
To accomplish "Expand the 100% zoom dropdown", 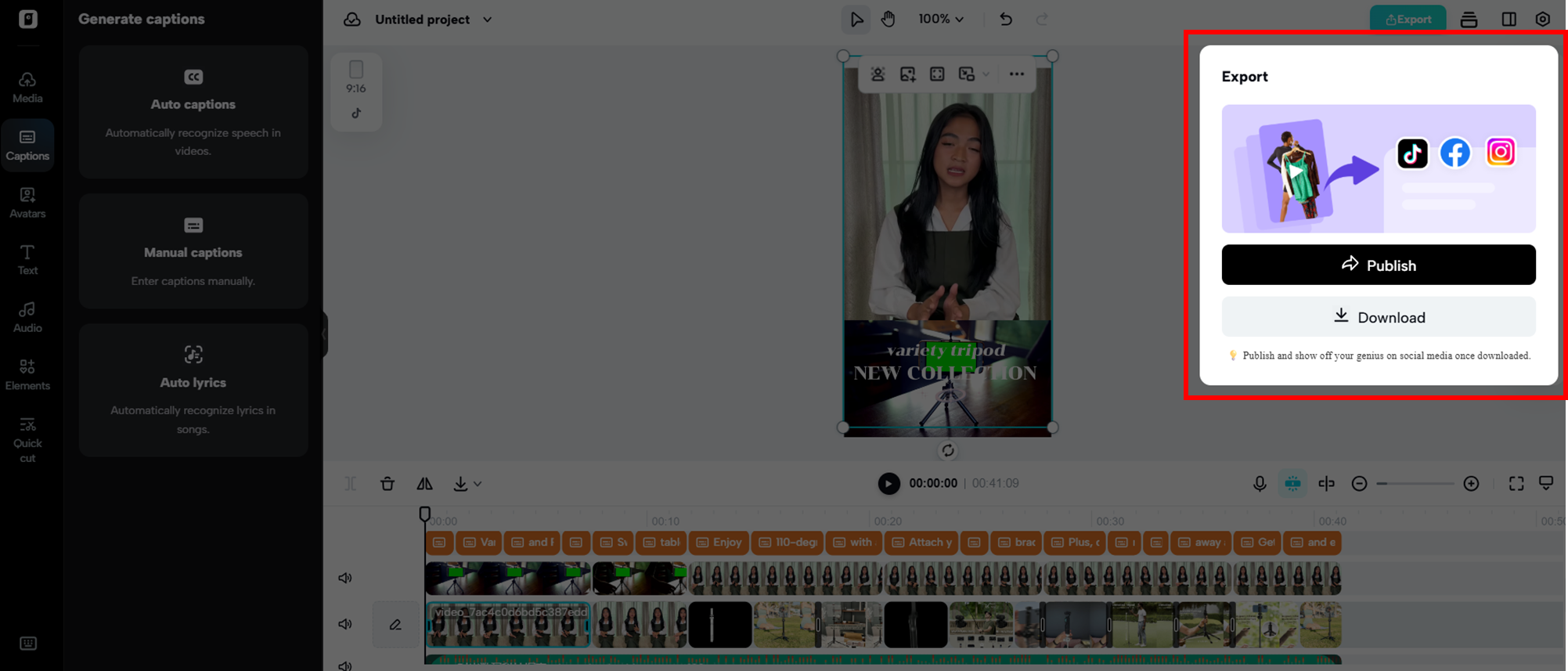I will click(941, 20).
